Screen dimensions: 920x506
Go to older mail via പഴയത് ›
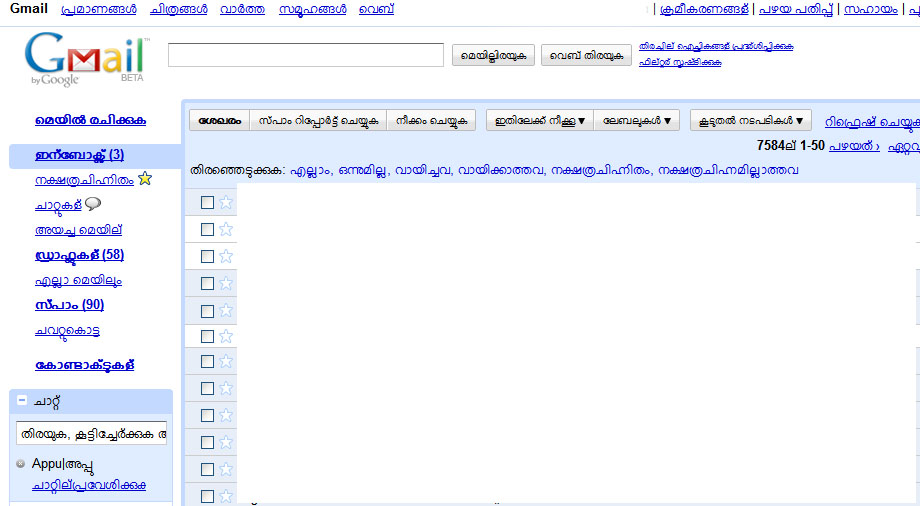click(854, 146)
